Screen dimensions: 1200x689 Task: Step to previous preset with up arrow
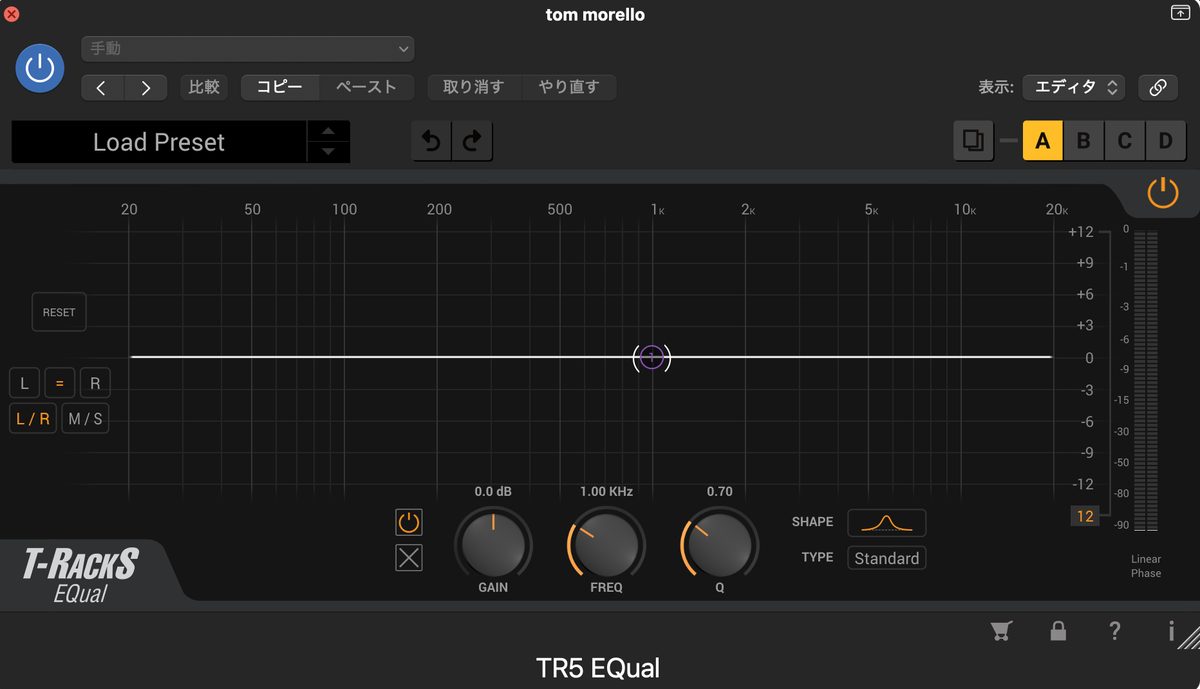[x=328, y=132]
